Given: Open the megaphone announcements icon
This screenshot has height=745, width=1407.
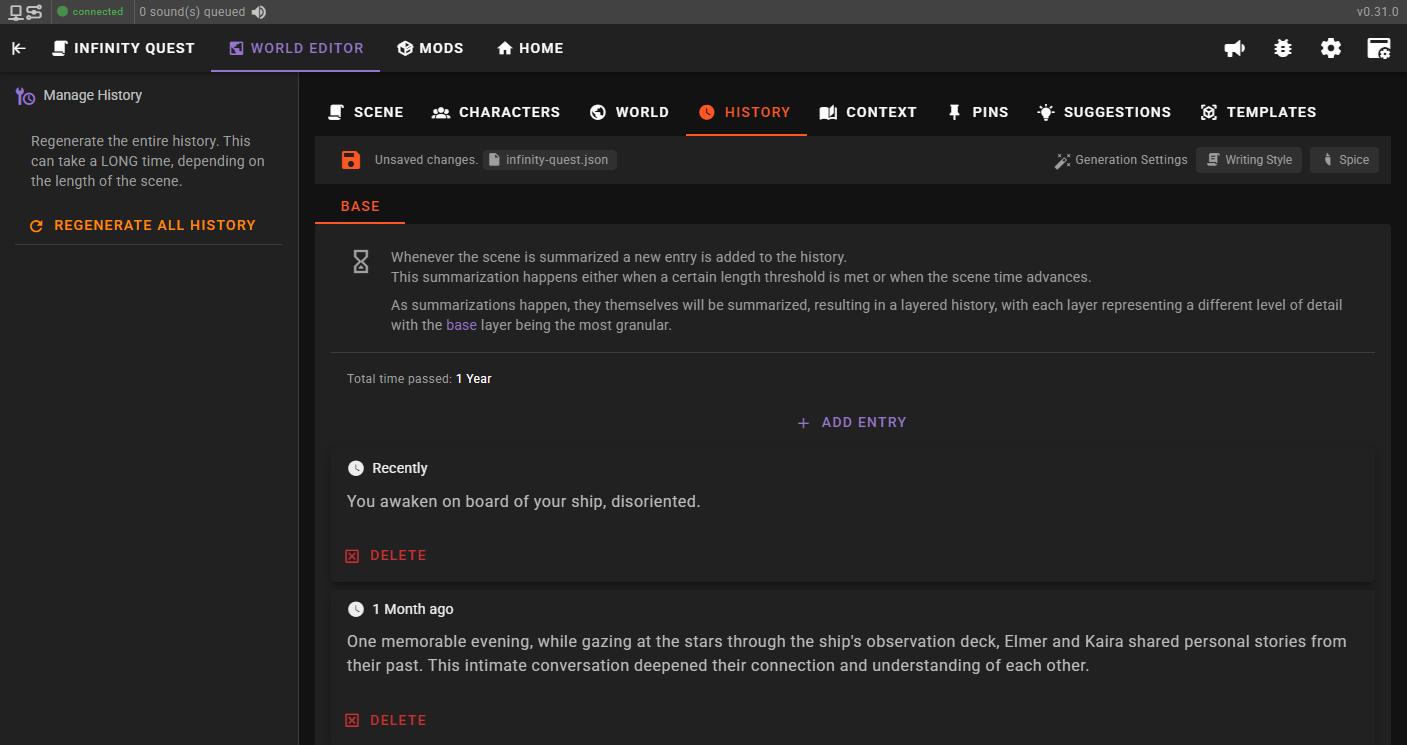Looking at the screenshot, I should pyautogui.click(x=1235, y=48).
